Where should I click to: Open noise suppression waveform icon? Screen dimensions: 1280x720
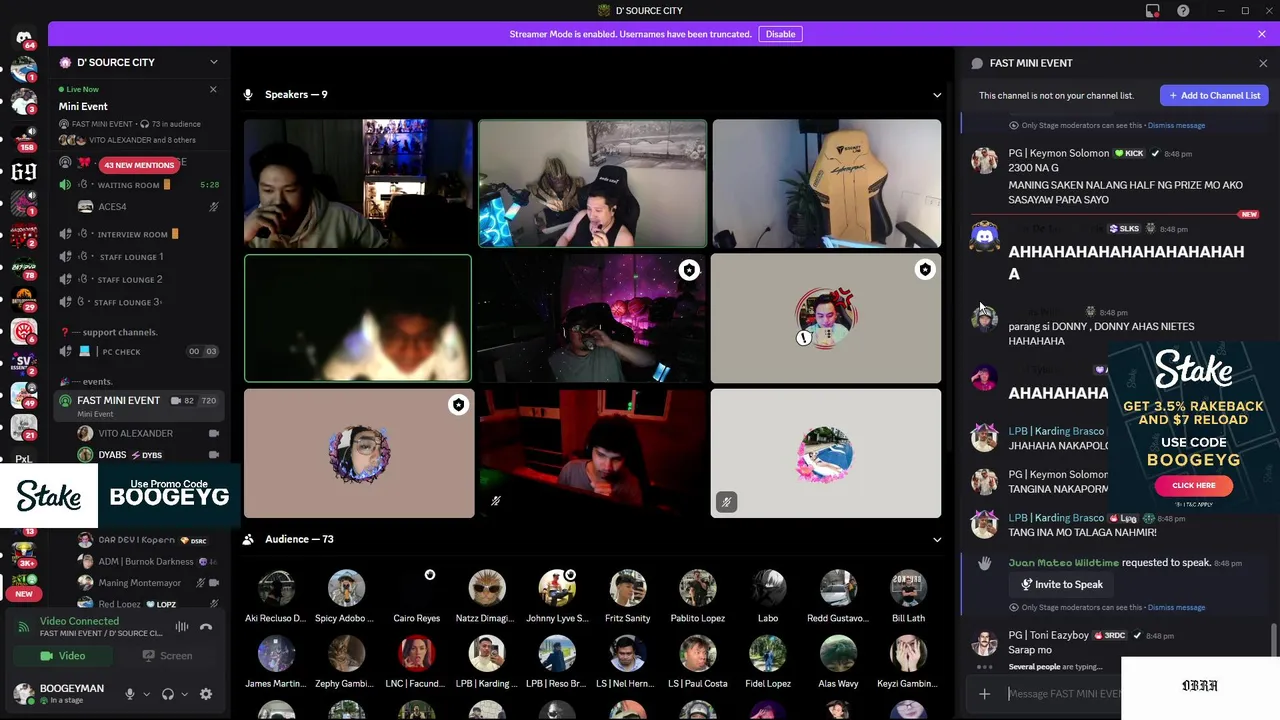point(182,627)
